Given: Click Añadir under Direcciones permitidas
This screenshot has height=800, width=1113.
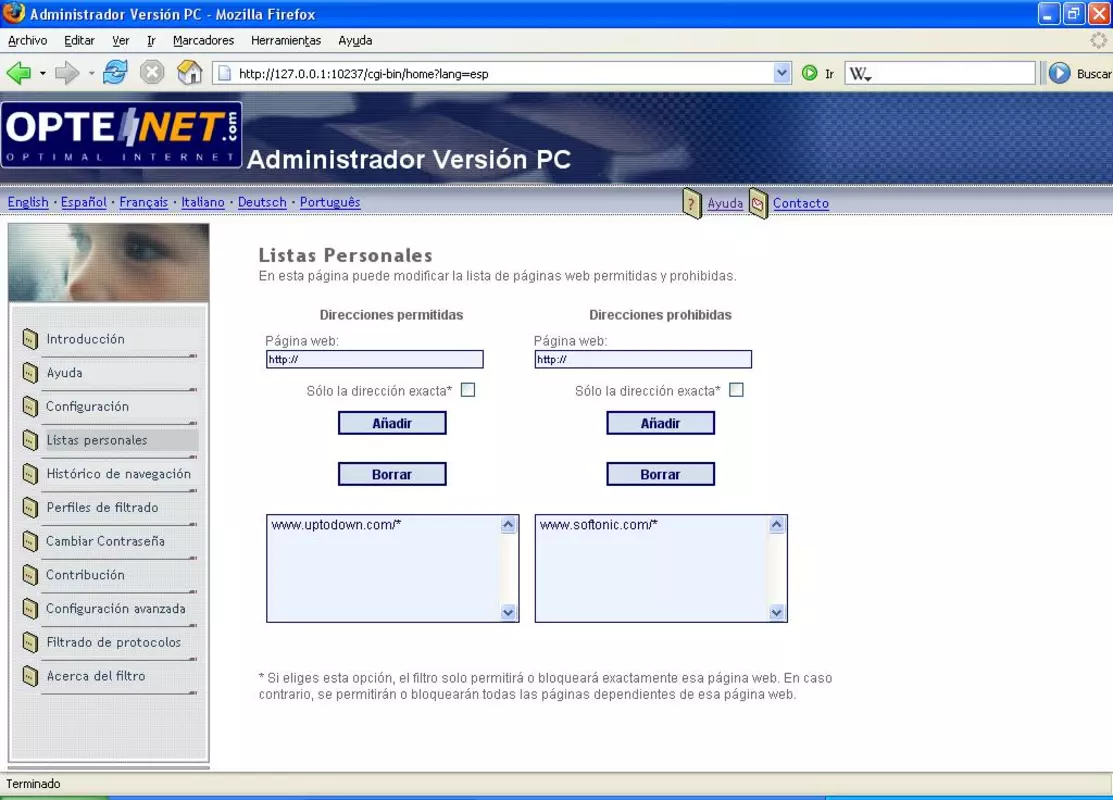Looking at the screenshot, I should point(392,423).
